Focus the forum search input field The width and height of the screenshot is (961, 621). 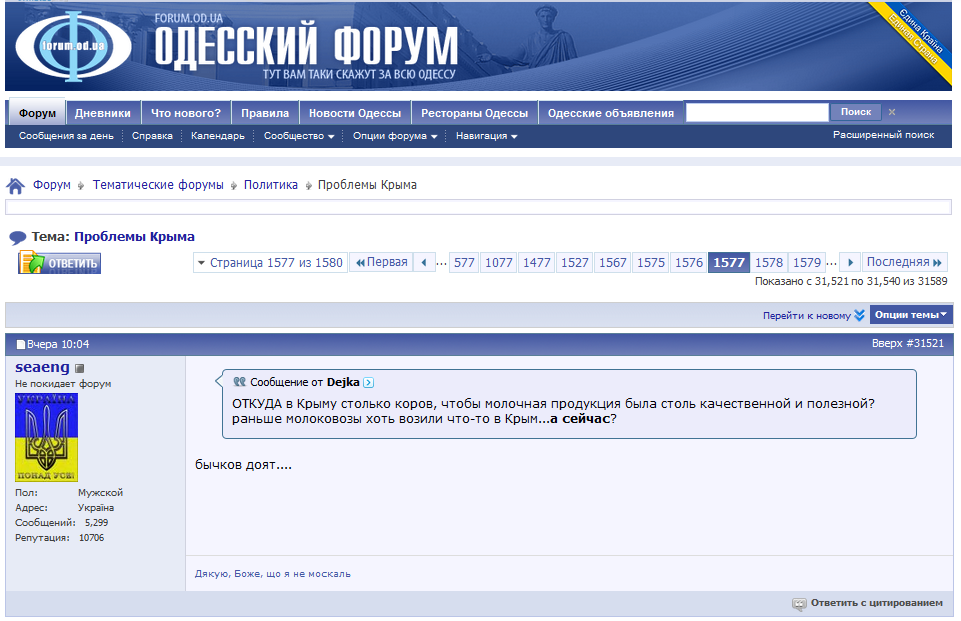(x=757, y=112)
